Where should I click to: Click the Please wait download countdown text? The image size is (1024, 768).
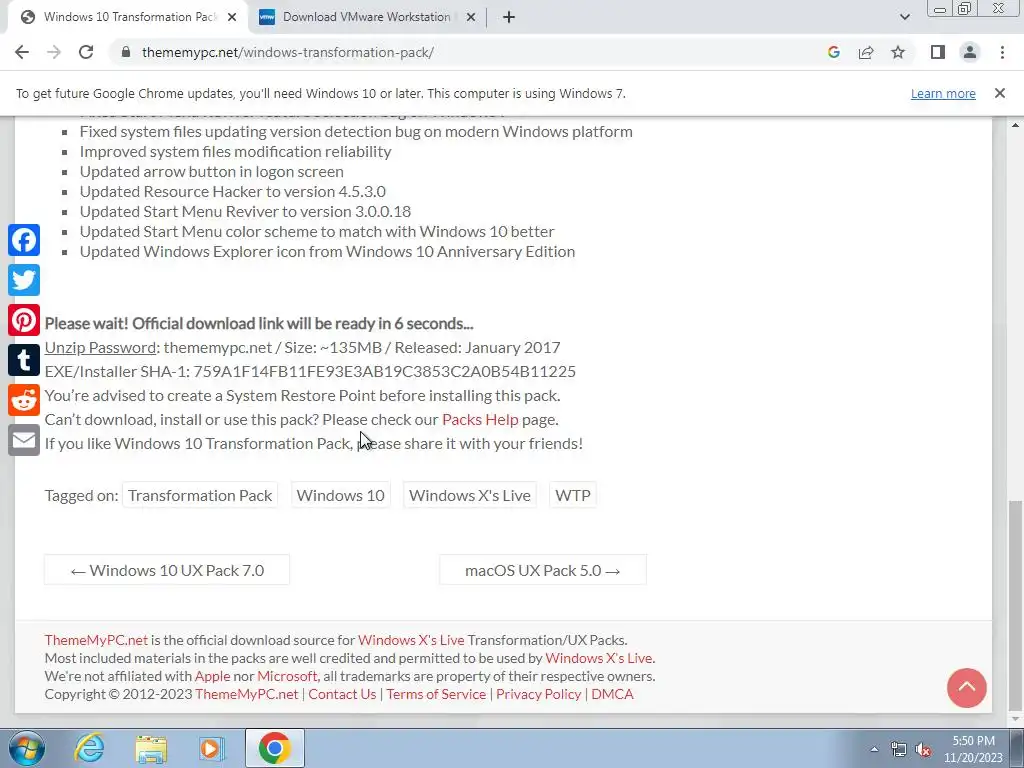259,324
